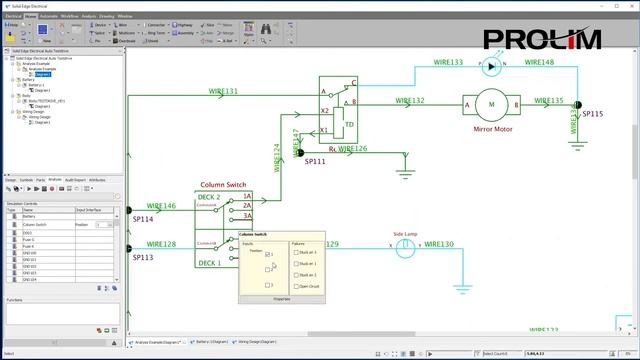Click the zoom magnifier icon in ribbon
Screen dimensions: 640x360
(264, 41)
